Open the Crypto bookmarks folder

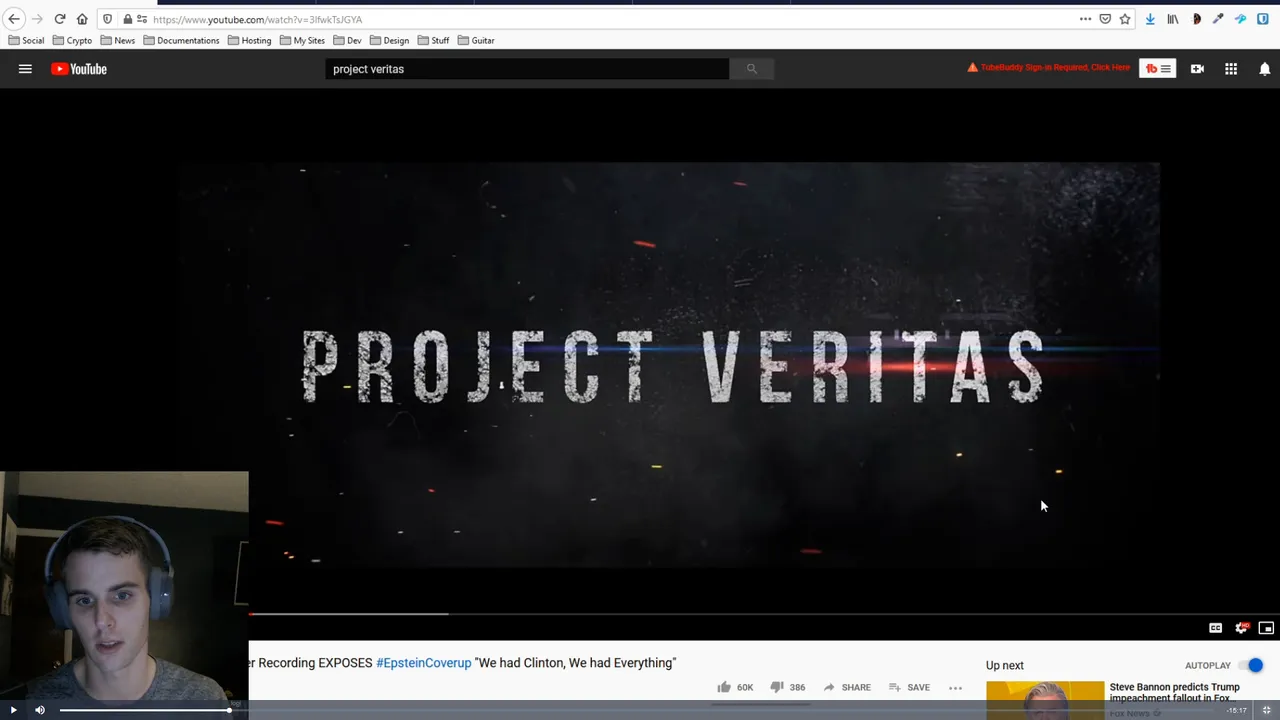pos(72,40)
